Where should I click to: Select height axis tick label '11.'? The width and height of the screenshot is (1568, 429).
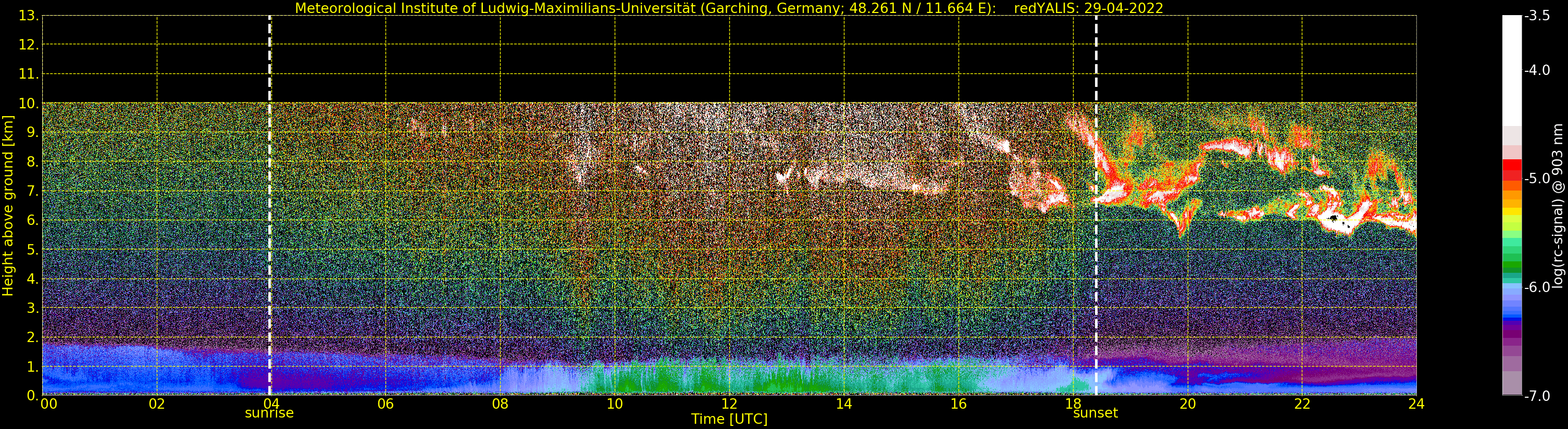pos(29,74)
